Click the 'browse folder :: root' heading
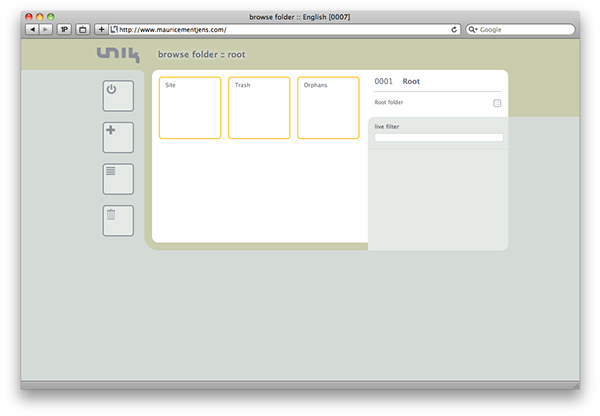Screen dimensions: 600x416 [202, 55]
